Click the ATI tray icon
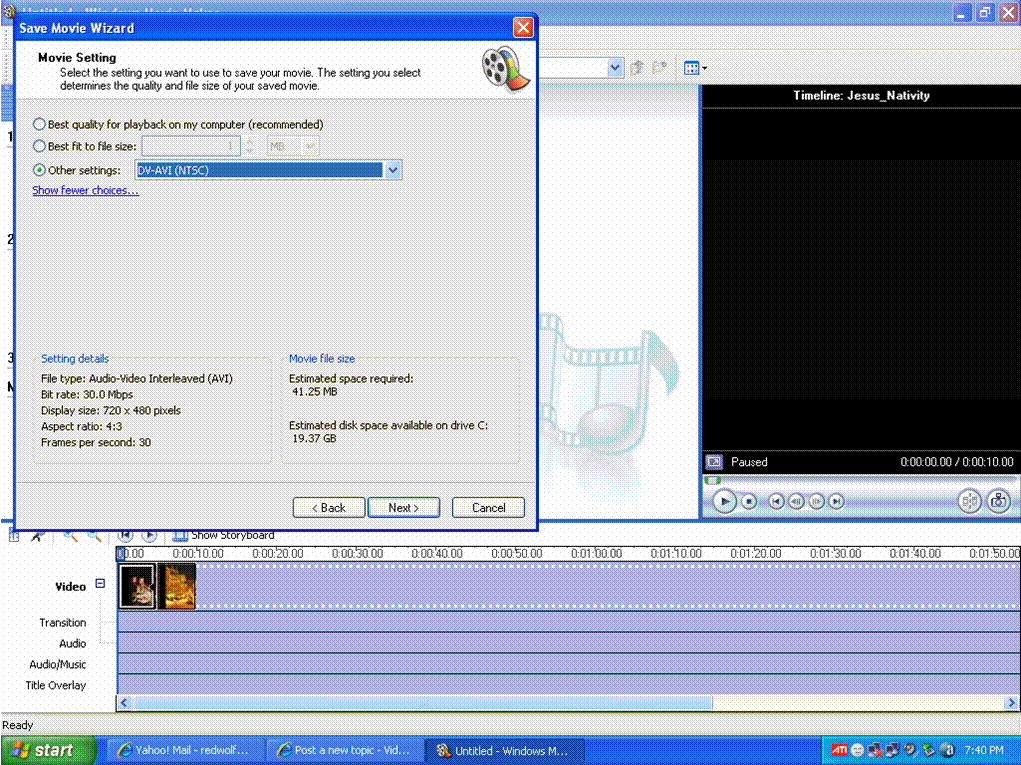This screenshot has height=765, width=1021. (x=839, y=751)
